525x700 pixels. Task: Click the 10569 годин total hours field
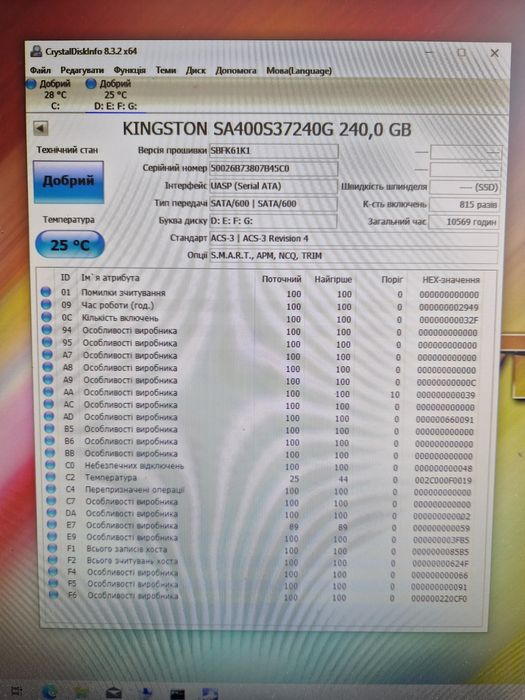tap(464, 221)
